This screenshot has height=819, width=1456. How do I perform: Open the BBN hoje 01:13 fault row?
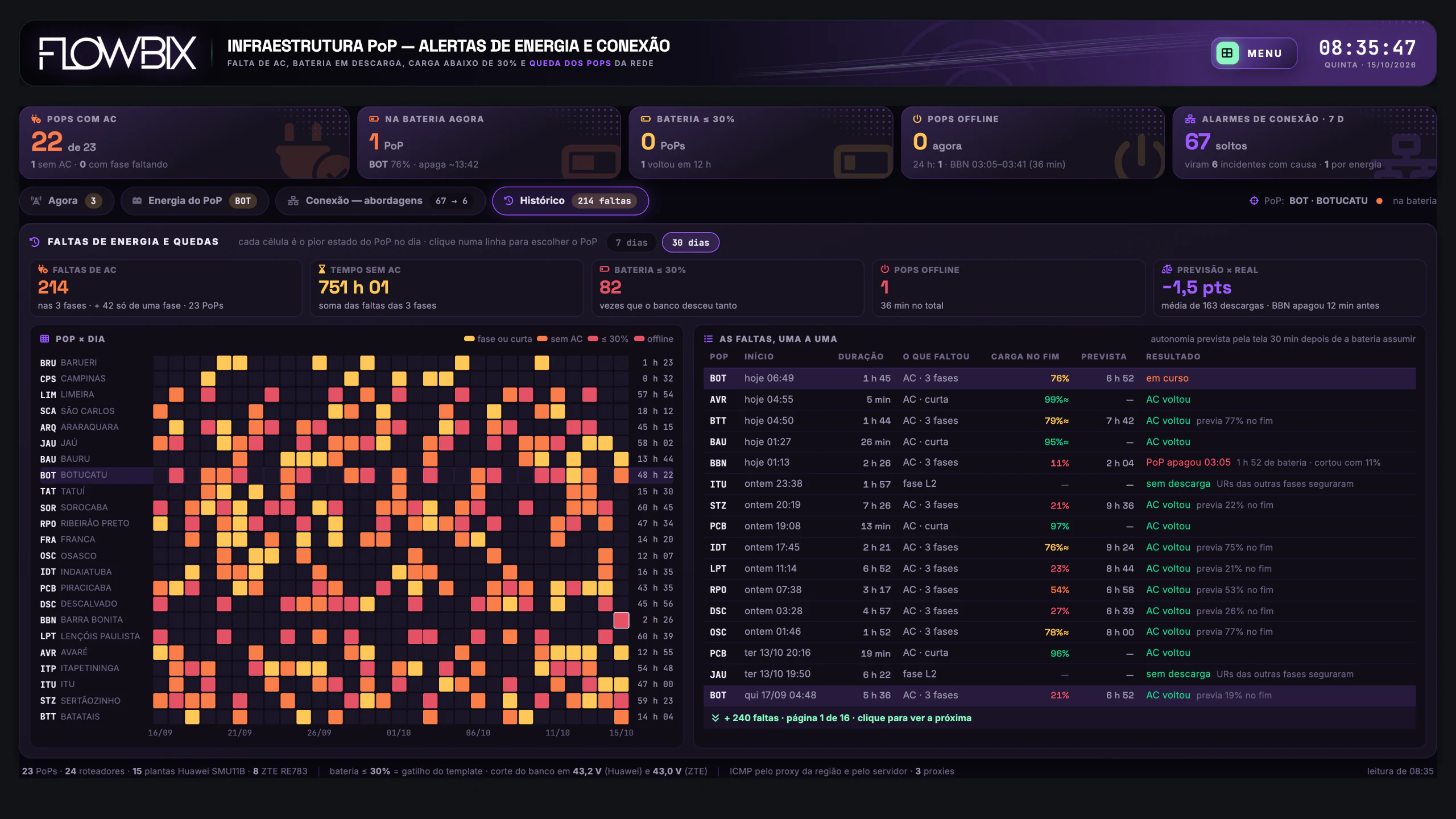[x=1059, y=463]
